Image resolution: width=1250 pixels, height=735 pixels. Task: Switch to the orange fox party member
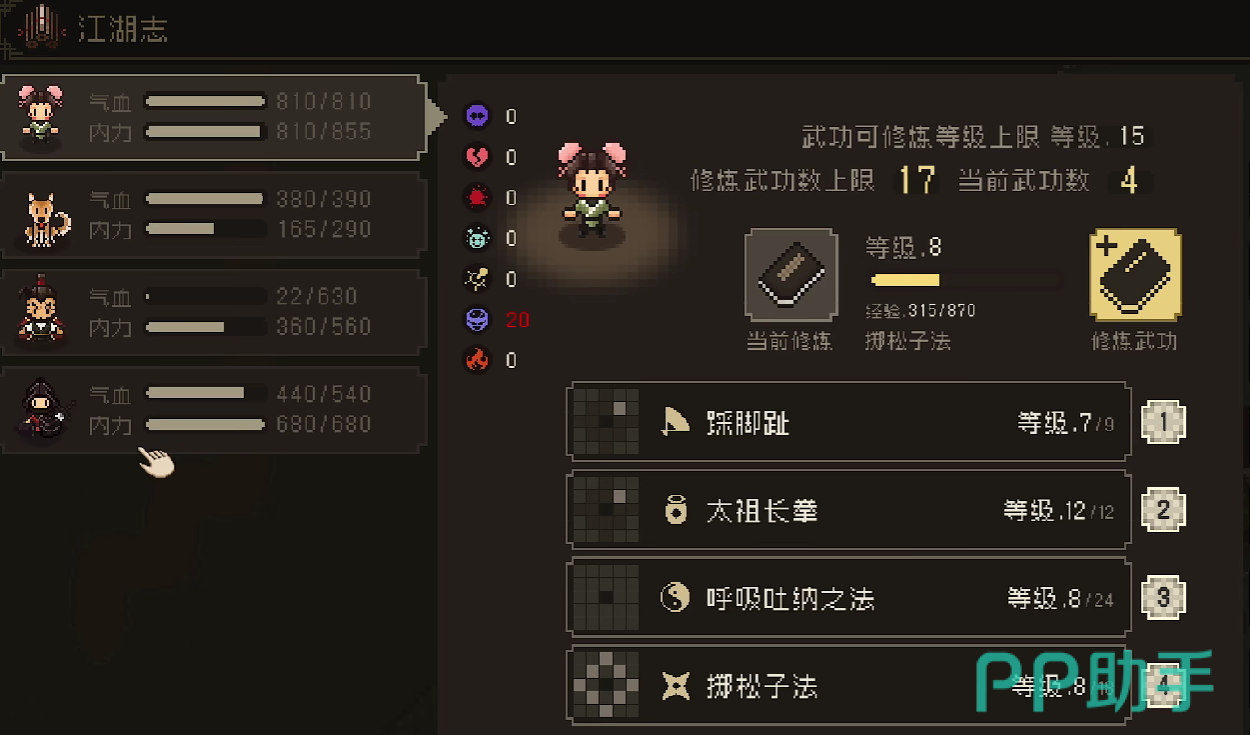coord(213,215)
